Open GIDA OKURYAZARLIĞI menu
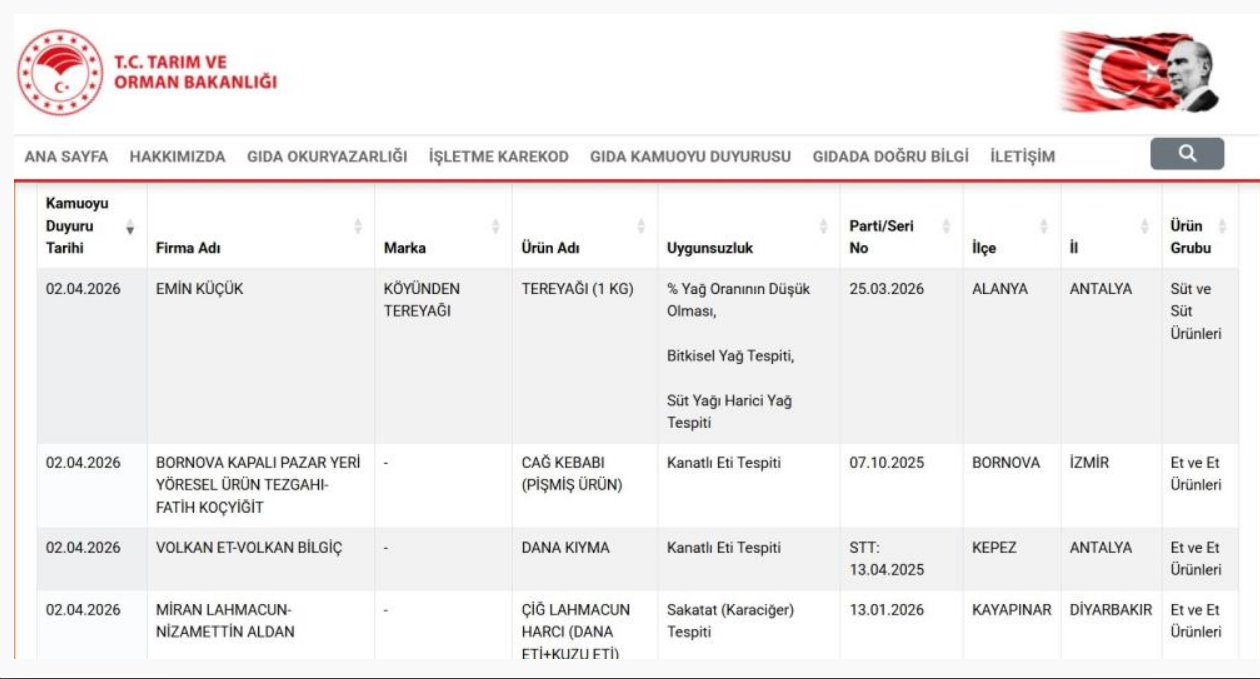Image resolution: width=1260 pixels, height=679 pixels. tap(327, 157)
